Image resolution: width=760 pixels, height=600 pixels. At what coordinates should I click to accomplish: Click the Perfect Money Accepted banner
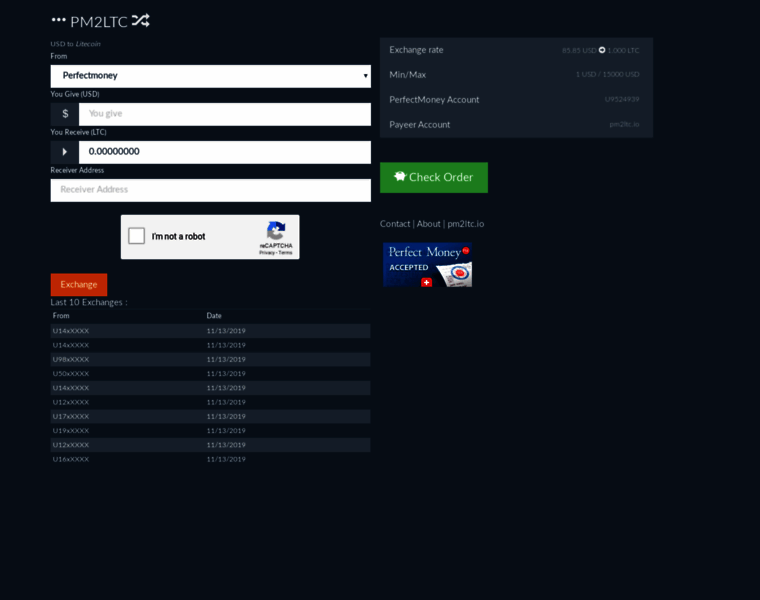coord(428,265)
